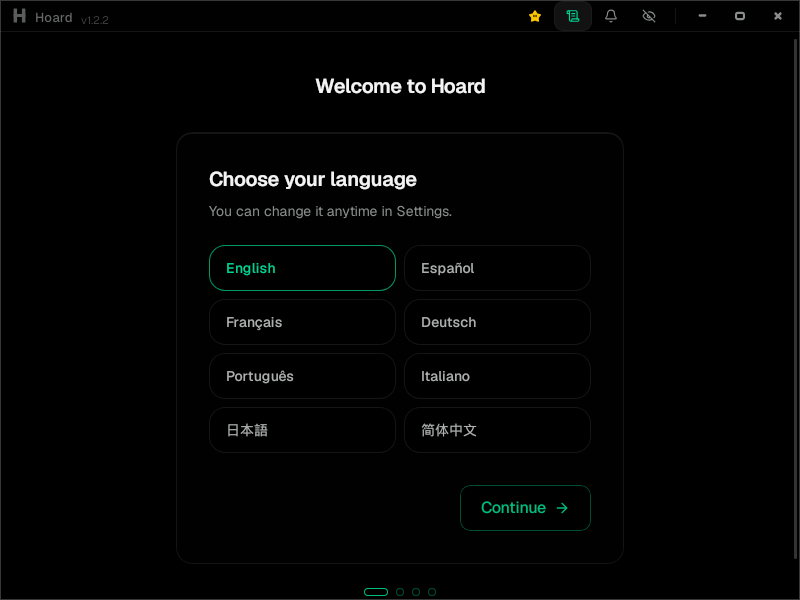The height and width of the screenshot is (600, 800).
Task: Toggle the crossed-out eye privacy icon
Action: click(648, 16)
